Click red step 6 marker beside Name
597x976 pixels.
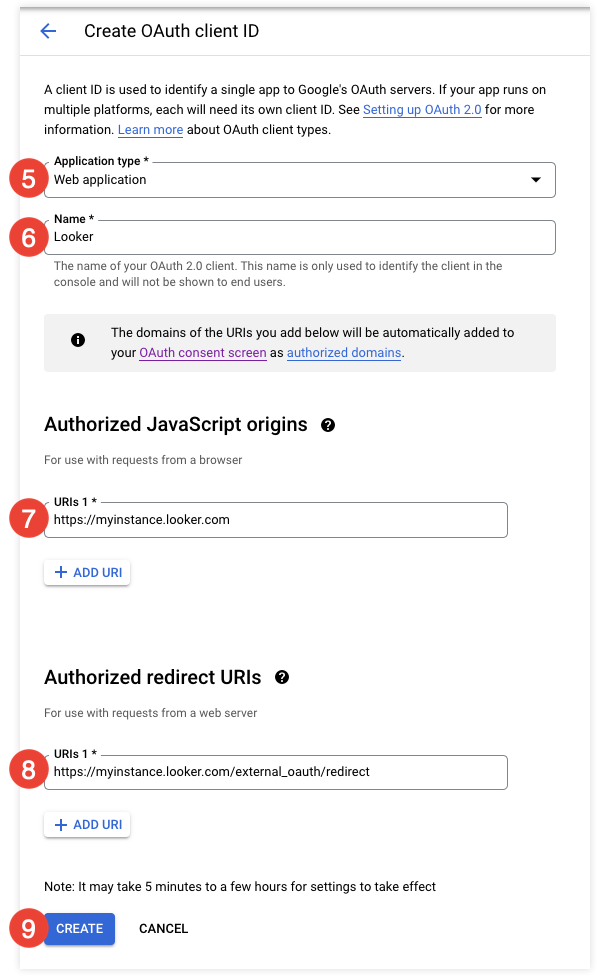pos(29,237)
